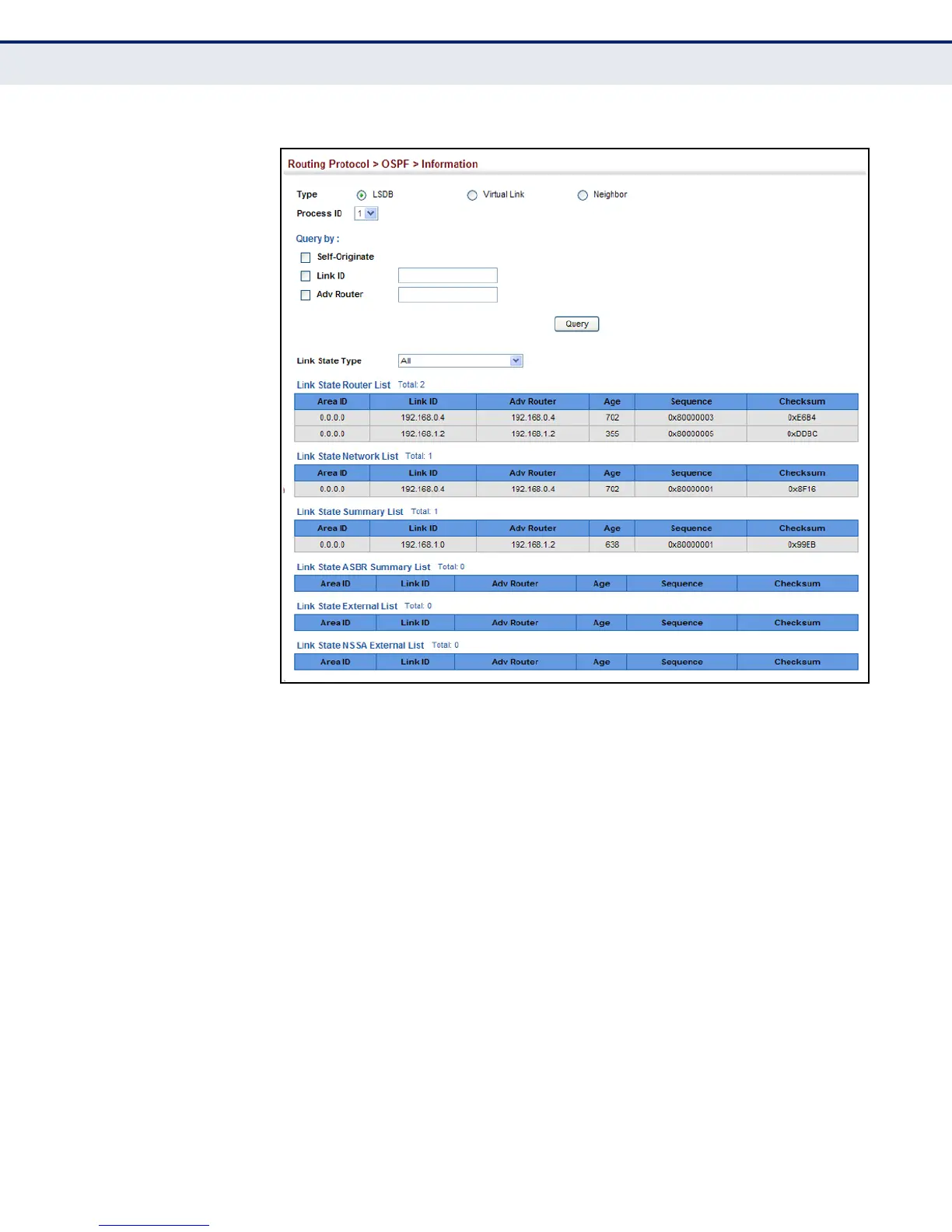This screenshot has width=952, height=1232.
Task: Click Adv Router header in External List
Action: [515, 623]
